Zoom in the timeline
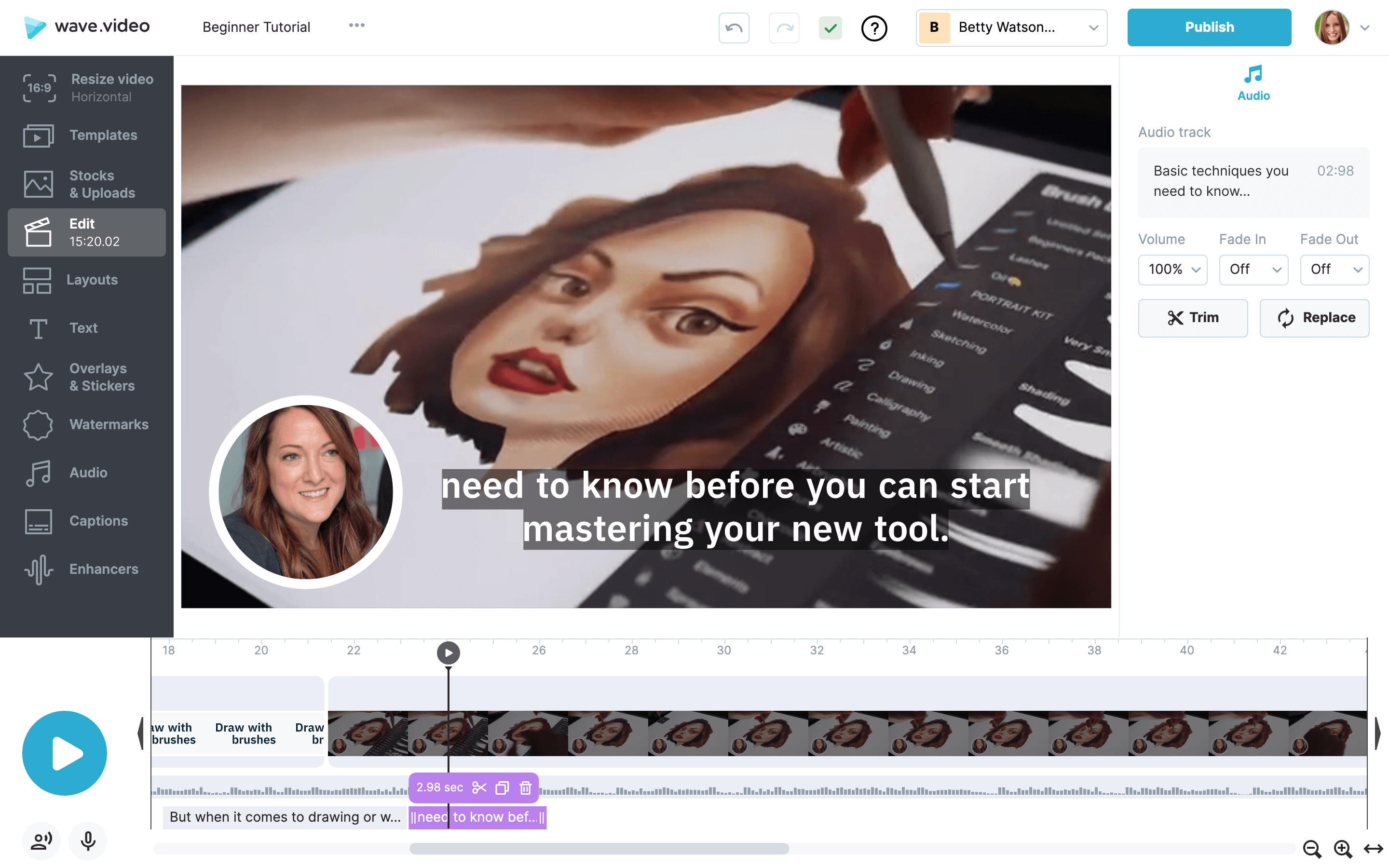 (x=1343, y=849)
